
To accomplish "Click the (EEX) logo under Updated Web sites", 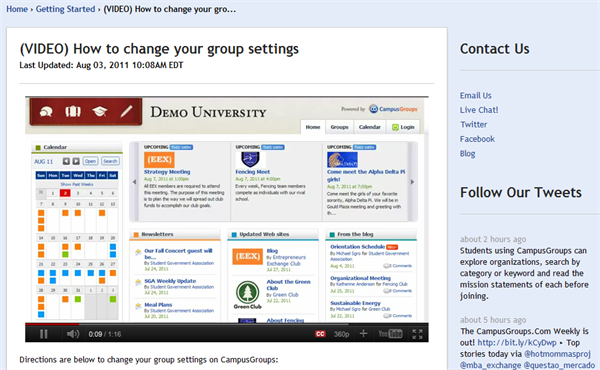I will pos(248,256).
